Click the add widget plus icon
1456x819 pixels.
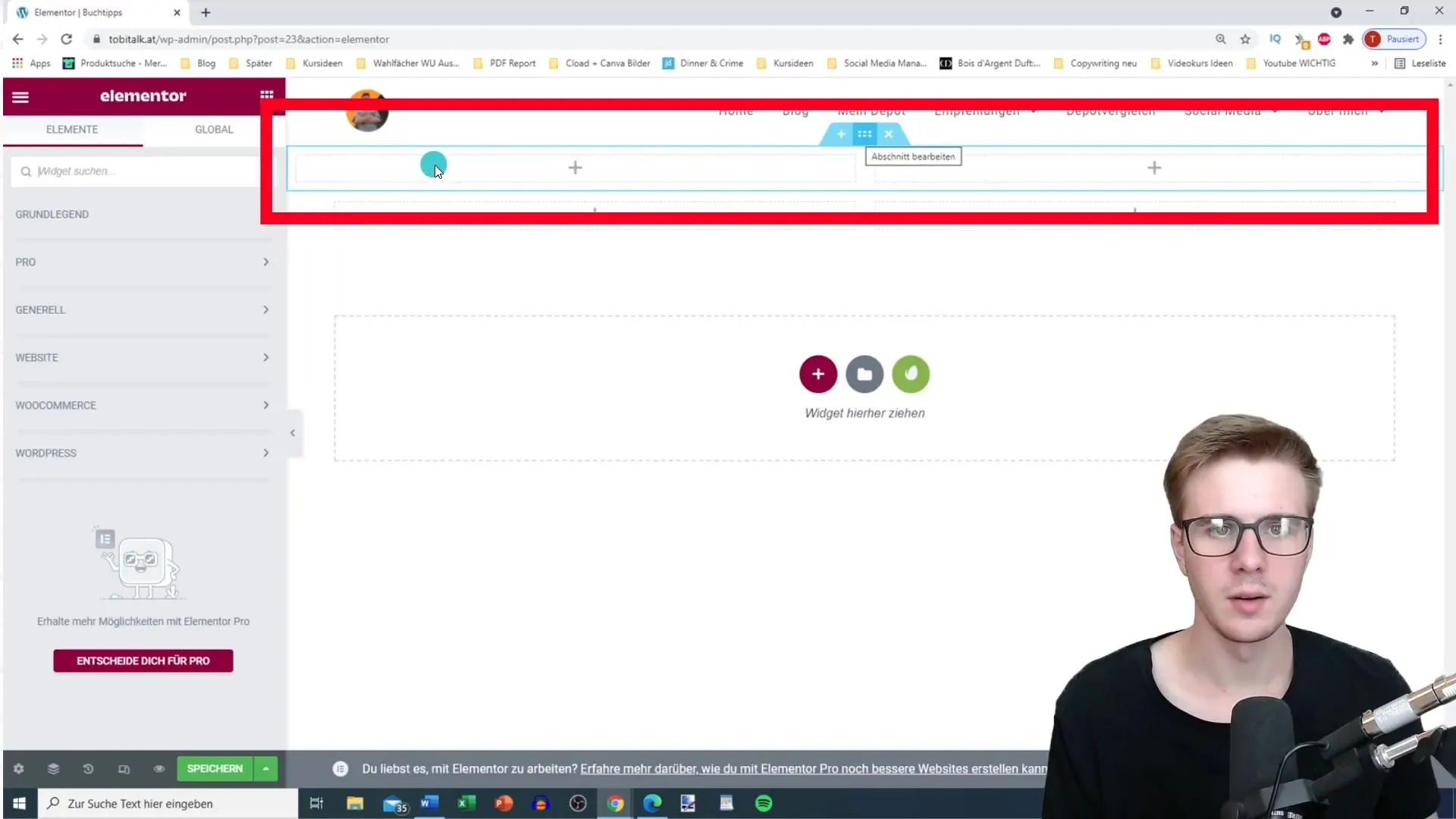pos(820,374)
